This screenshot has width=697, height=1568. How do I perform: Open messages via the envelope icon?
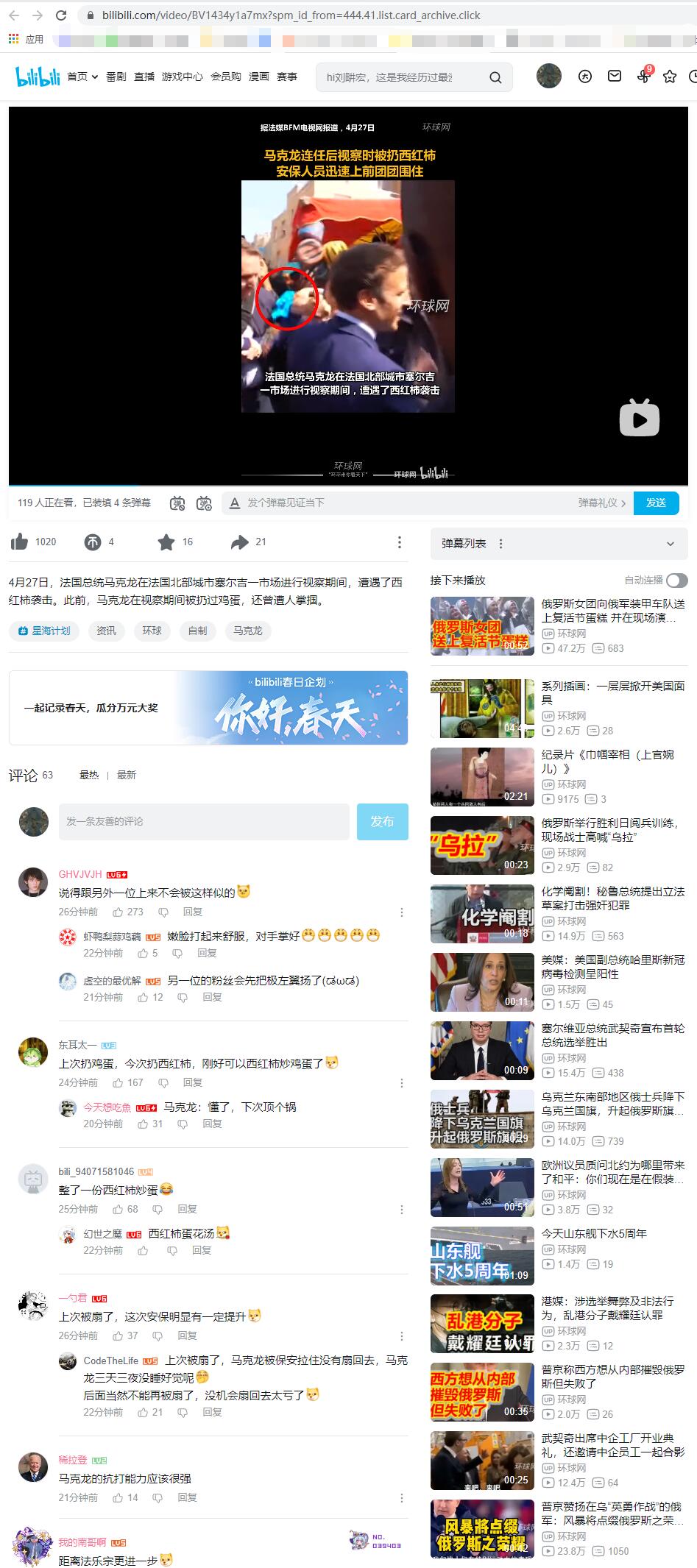point(614,76)
